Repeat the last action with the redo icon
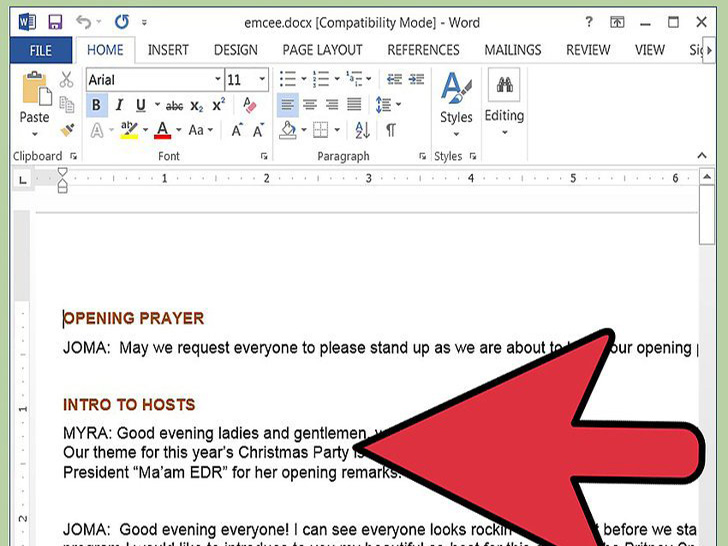The image size is (728, 546). click(x=122, y=22)
